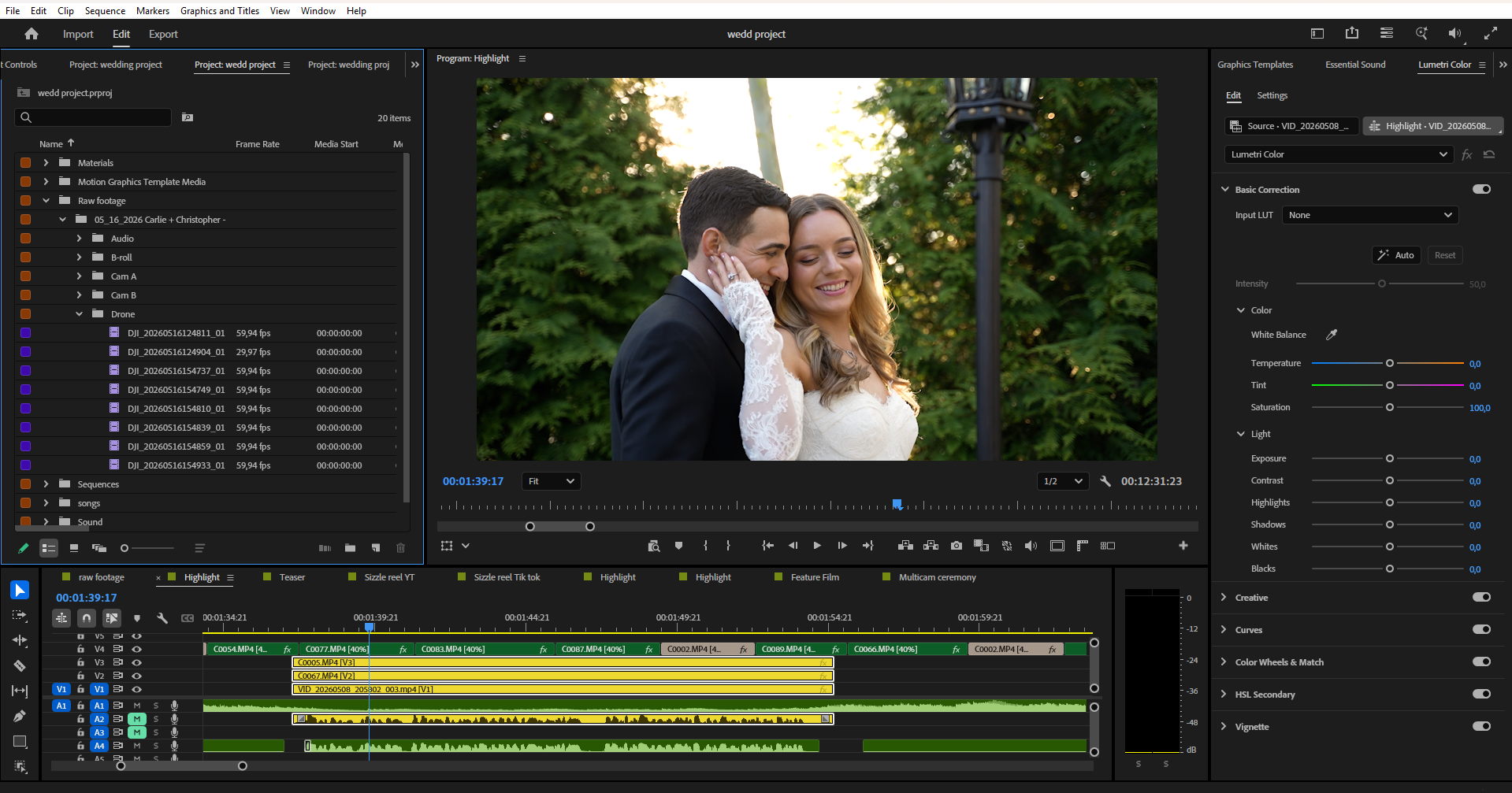Viewport: 1512px width, 793px height.
Task: Switch to the Export workspace tab
Action: click(x=163, y=34)
